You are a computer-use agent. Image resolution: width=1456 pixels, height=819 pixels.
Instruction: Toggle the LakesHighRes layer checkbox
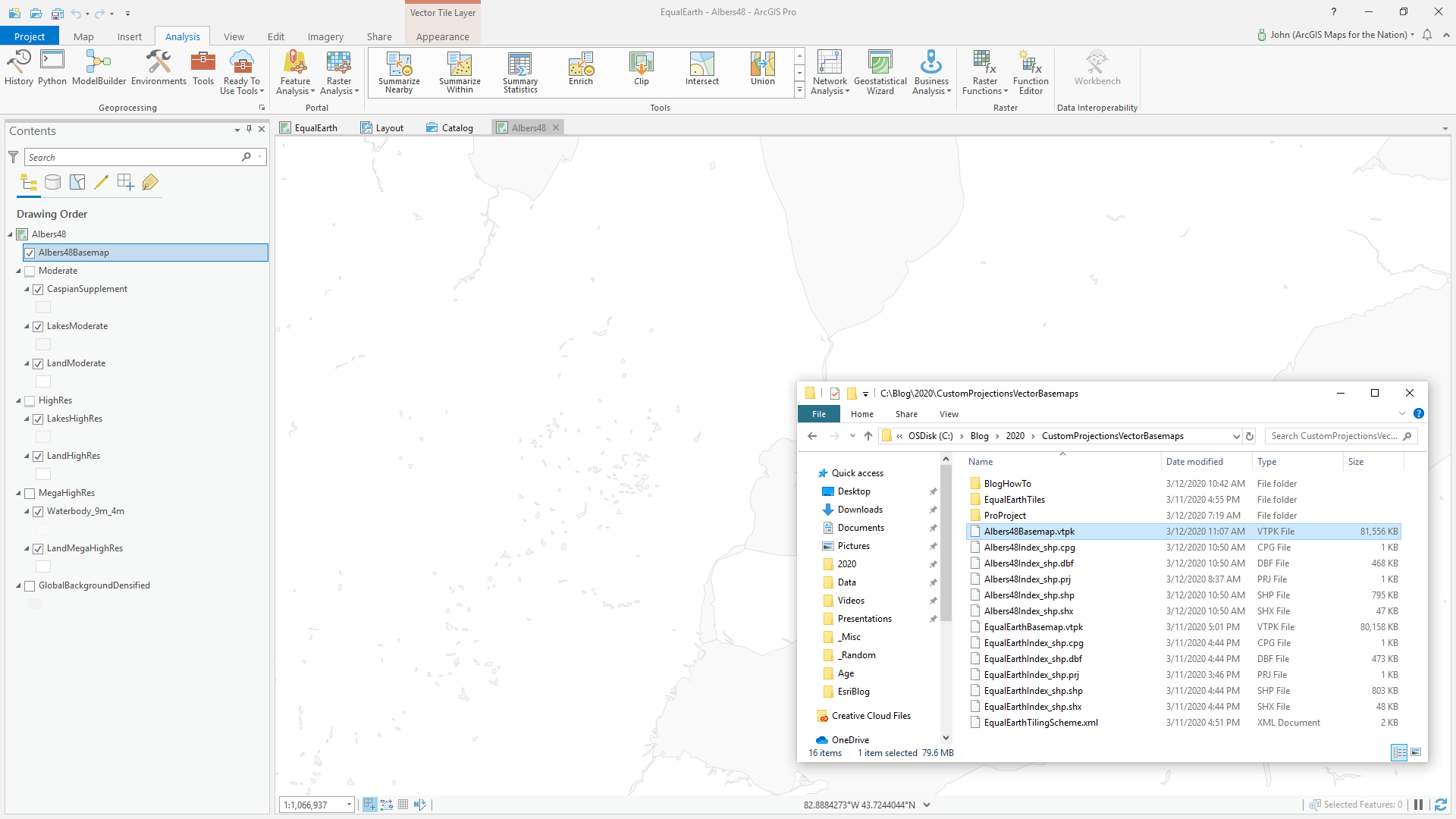tap(38, 419)
